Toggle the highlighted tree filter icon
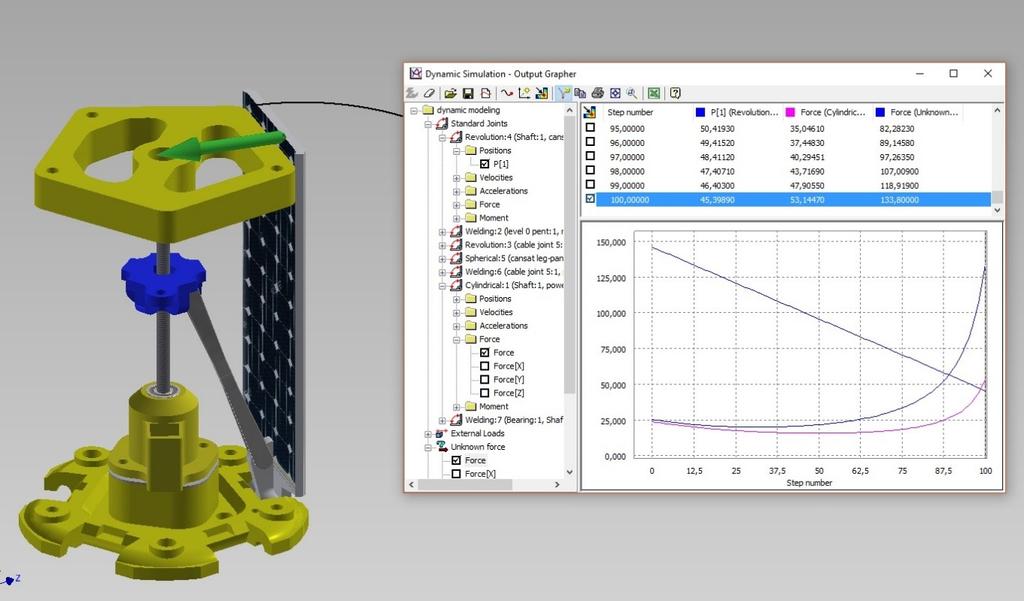The height and width of the screenshot is (601, 1024). 564,93
